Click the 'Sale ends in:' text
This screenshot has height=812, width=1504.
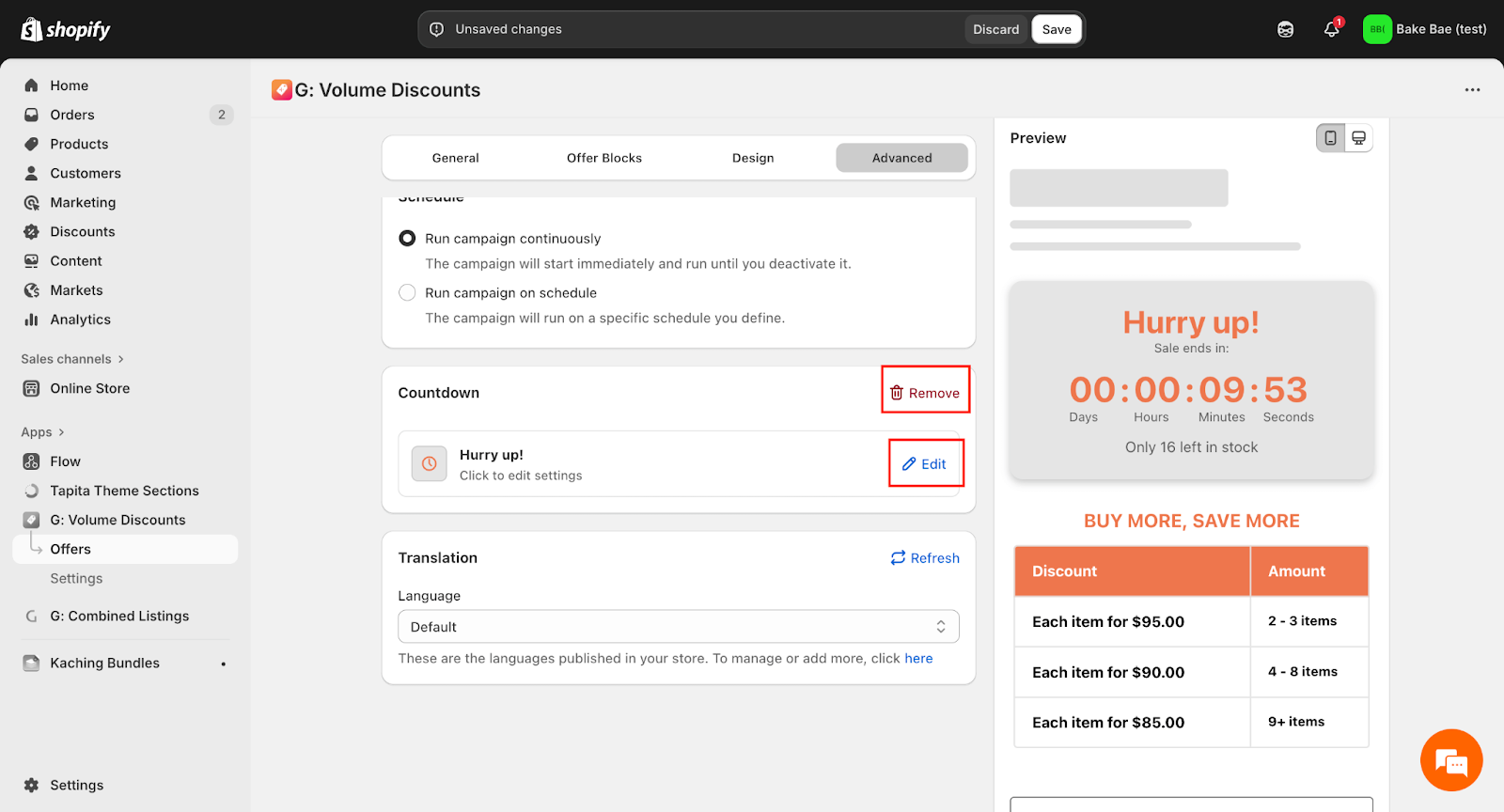coord(1192,349)
